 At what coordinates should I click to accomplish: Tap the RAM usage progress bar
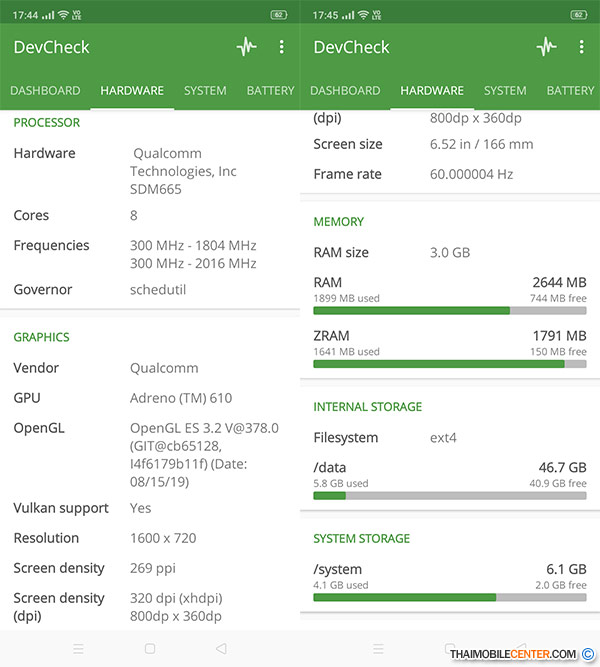click(x=450, y=311)
